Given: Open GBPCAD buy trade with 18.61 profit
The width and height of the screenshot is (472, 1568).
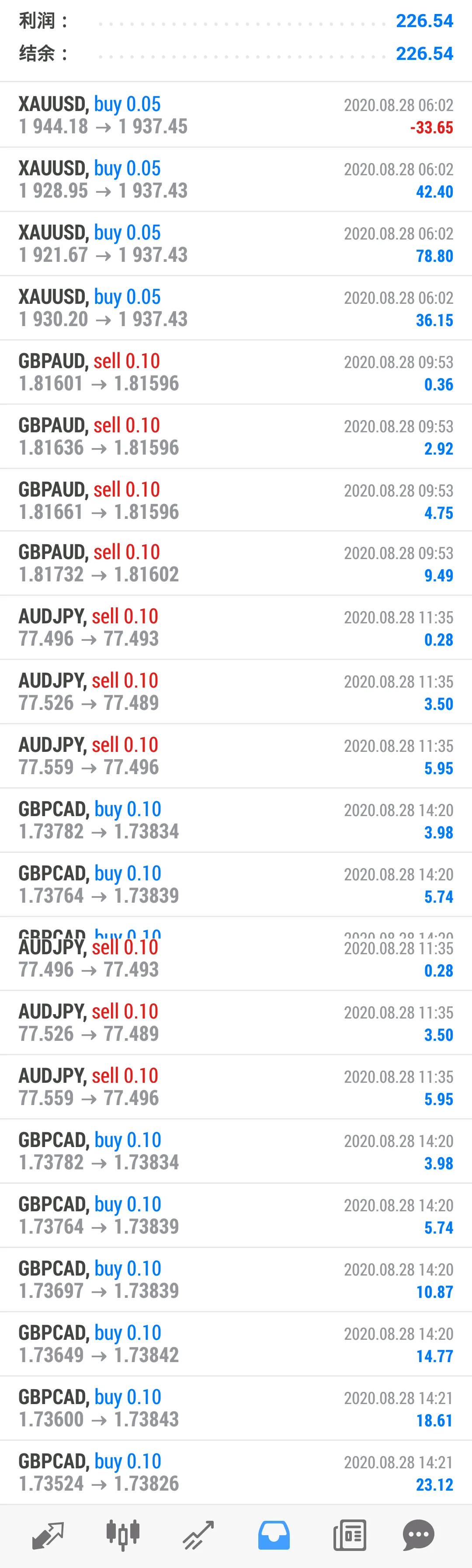Looking at the screenshot, I should pos(236,1408).
